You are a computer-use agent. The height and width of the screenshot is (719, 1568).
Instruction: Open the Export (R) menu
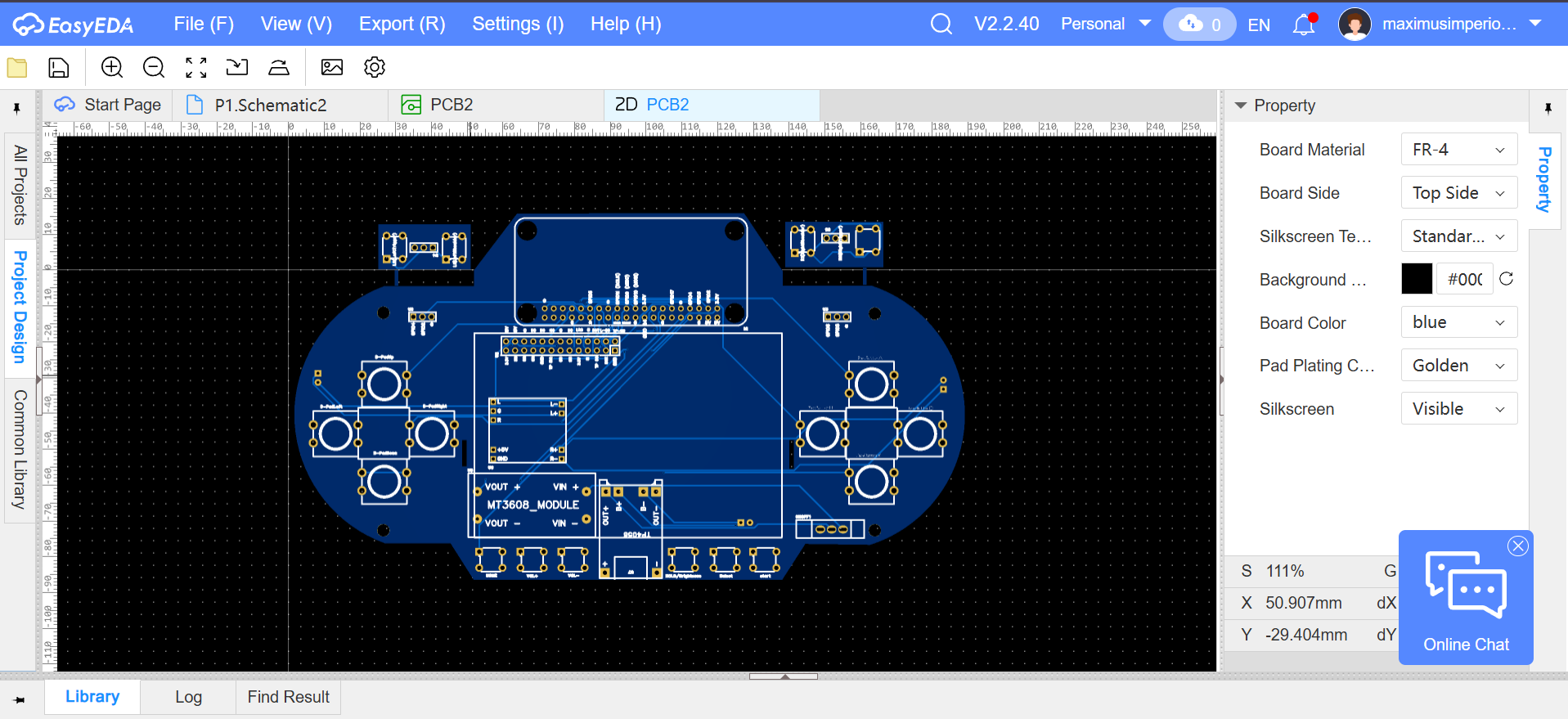tap(402, 25)
